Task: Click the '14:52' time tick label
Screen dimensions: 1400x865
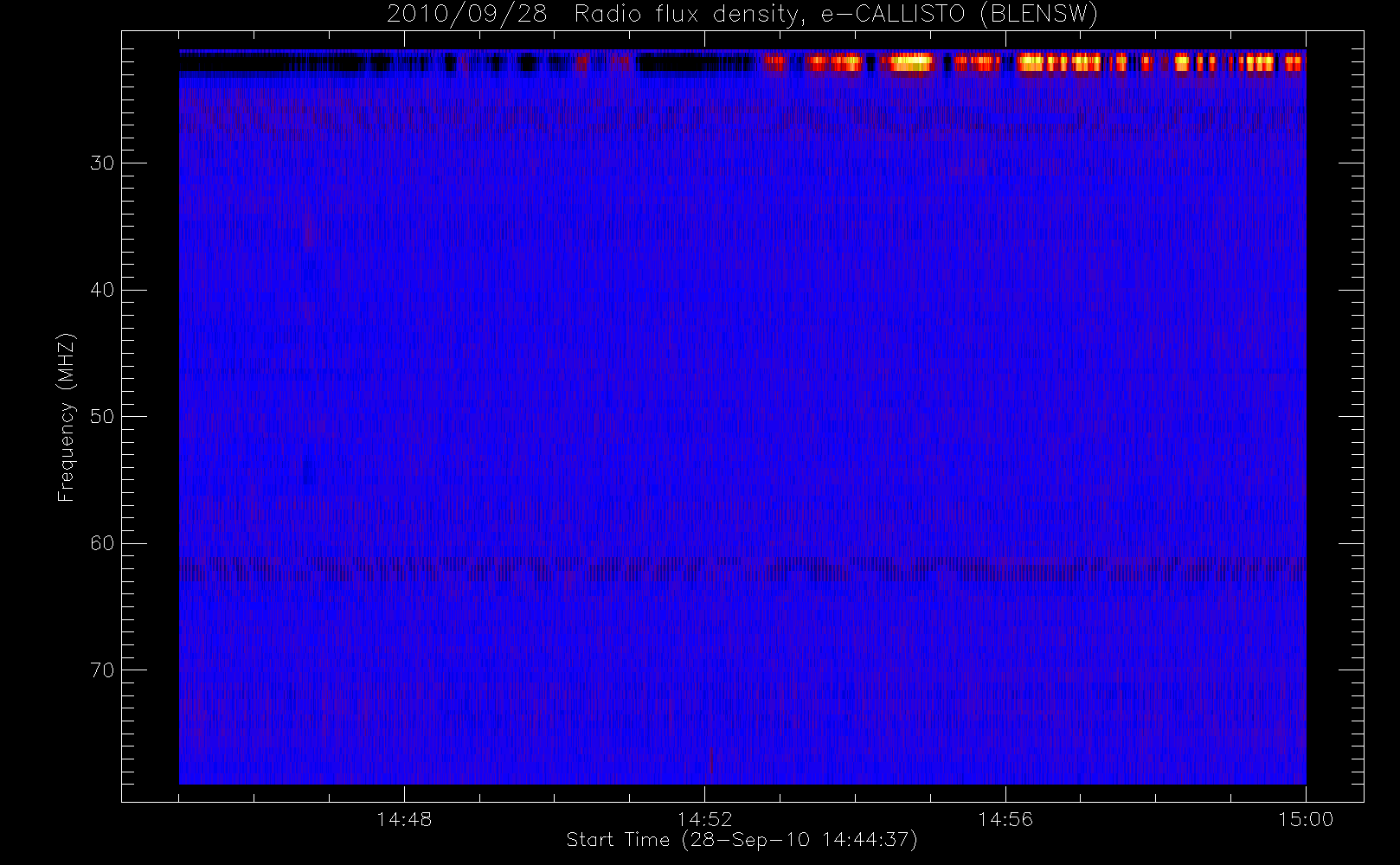Action: pyautogui.click(x=704, y=819)
